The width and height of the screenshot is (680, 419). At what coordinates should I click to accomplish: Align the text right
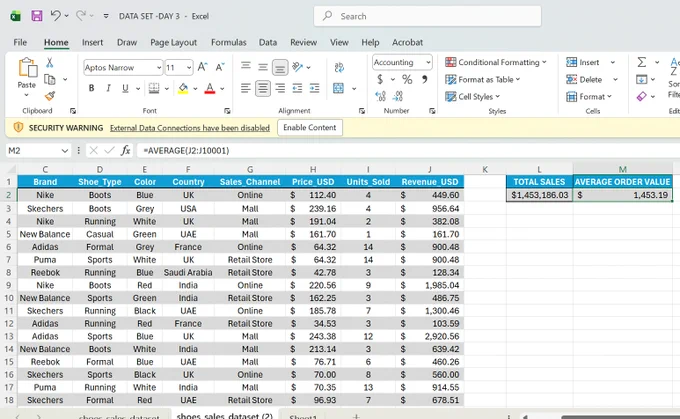click(280, 88)
